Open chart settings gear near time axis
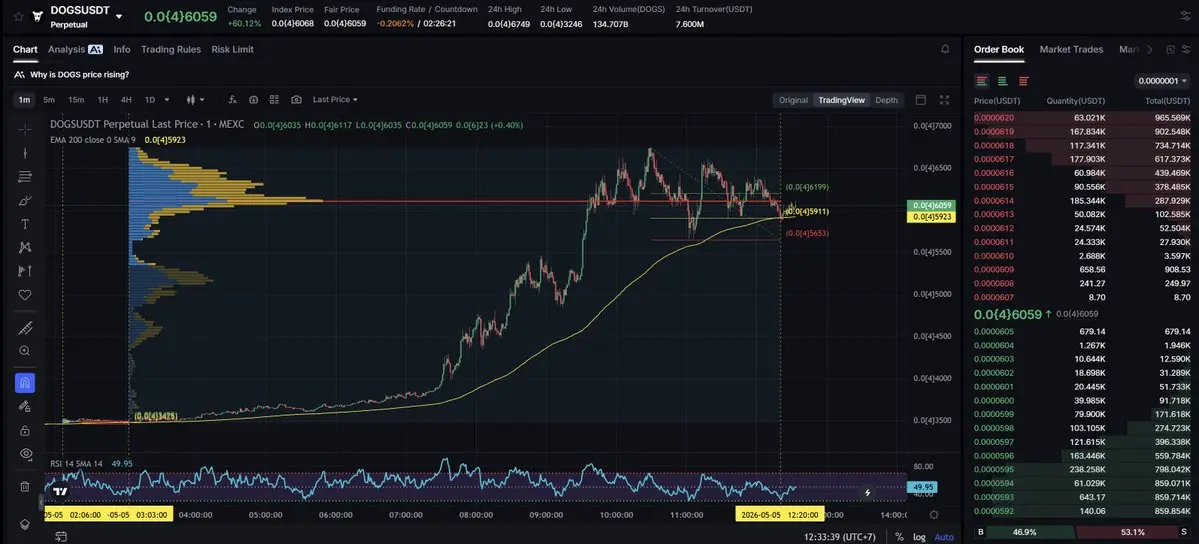This screenshot has width=1199, height=544. point(934,515)
